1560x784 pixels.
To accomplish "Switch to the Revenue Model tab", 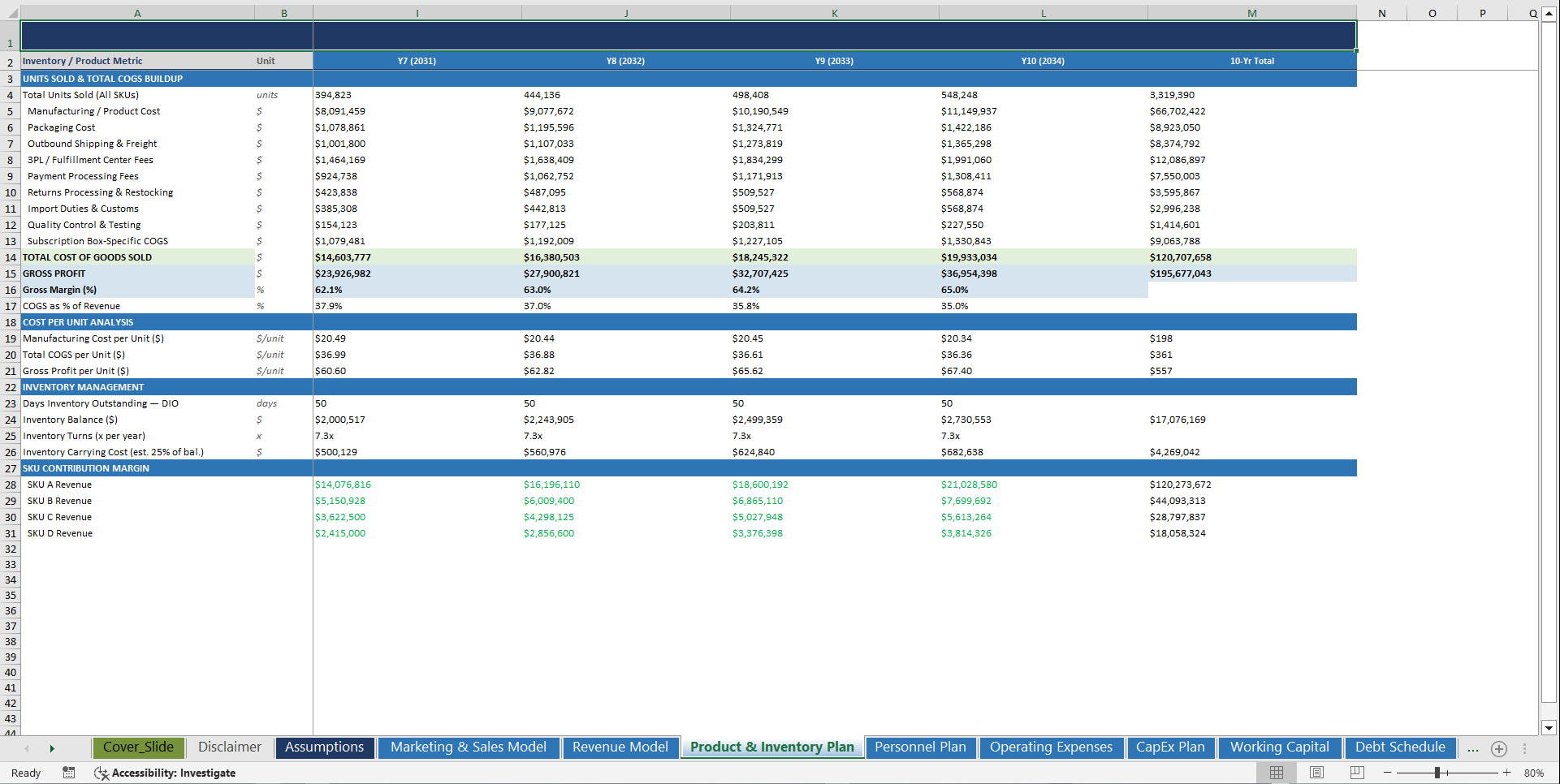I will (620, 747).
